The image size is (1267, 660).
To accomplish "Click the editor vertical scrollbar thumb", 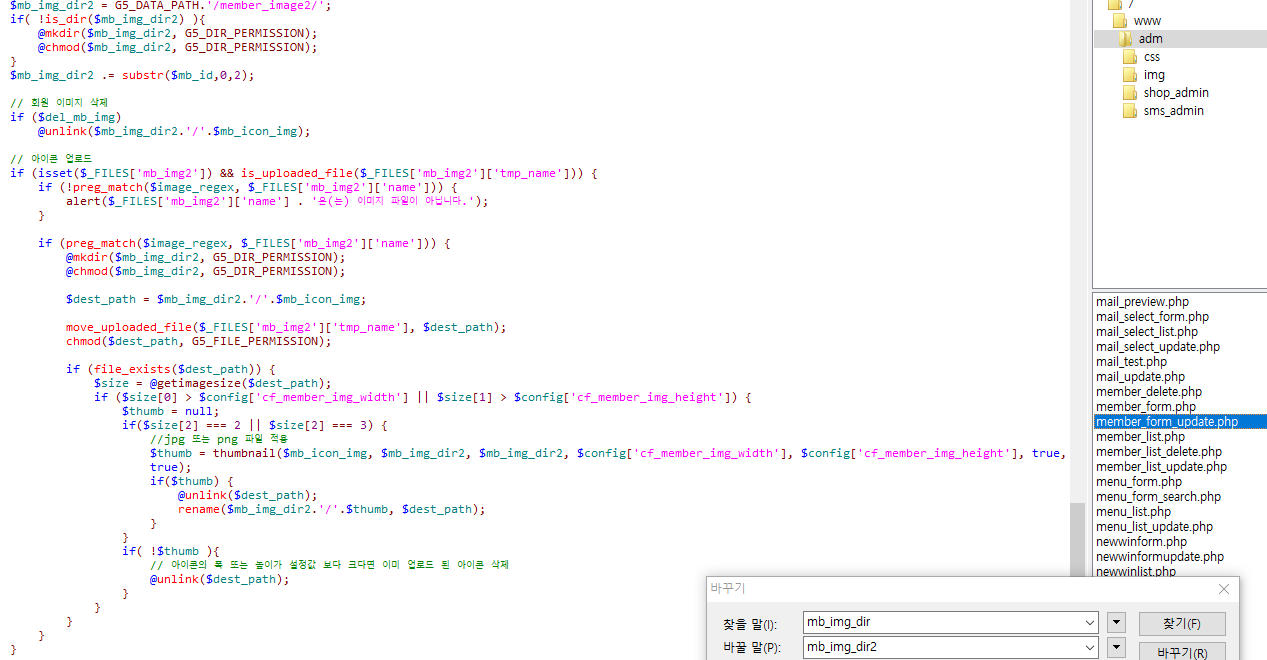I will pyautogui.click(x=1077, y=540).
